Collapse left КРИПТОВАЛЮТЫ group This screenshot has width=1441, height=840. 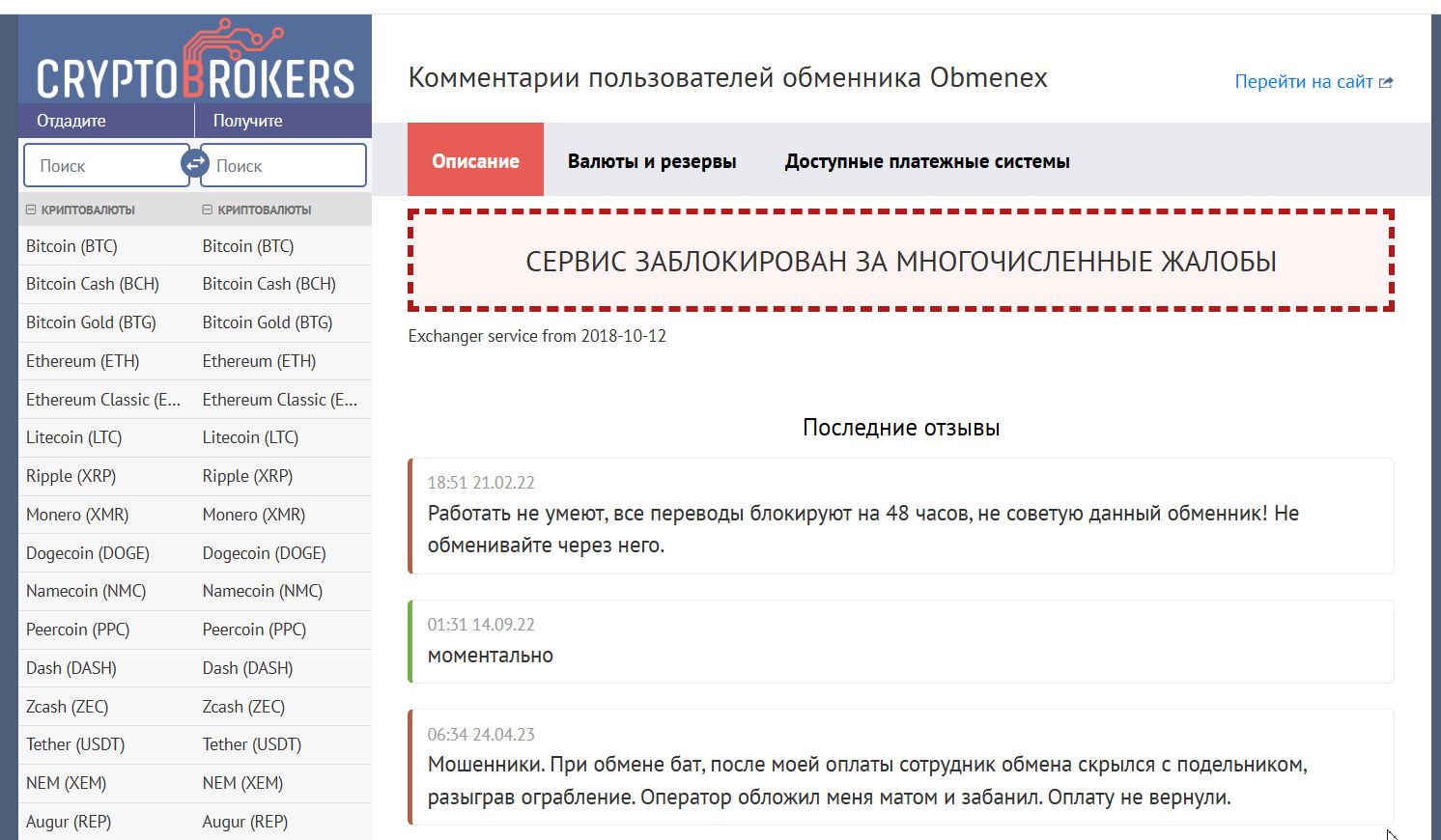pos(31,210)
